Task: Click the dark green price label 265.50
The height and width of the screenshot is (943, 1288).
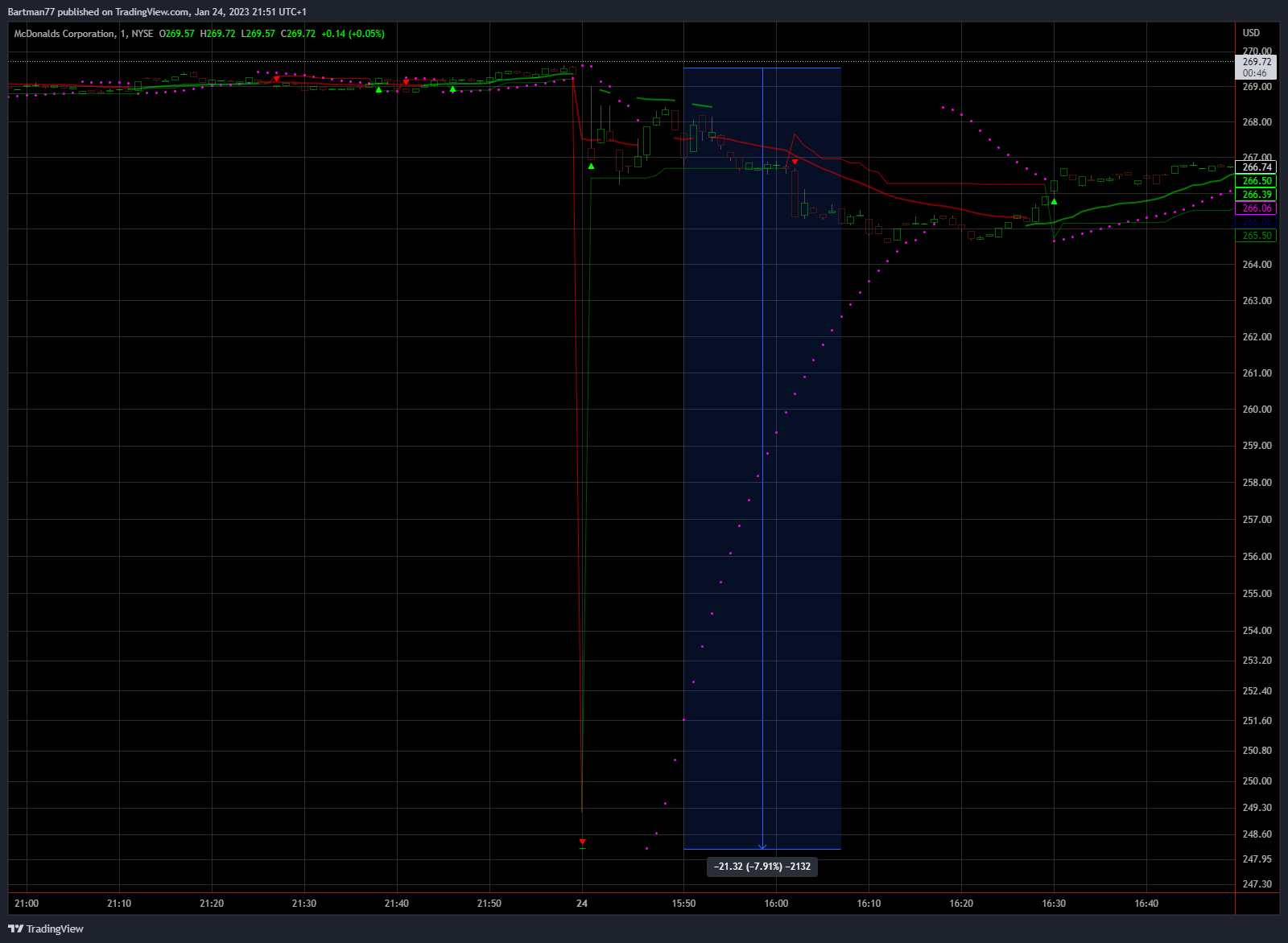Action: coord(1257,236)
